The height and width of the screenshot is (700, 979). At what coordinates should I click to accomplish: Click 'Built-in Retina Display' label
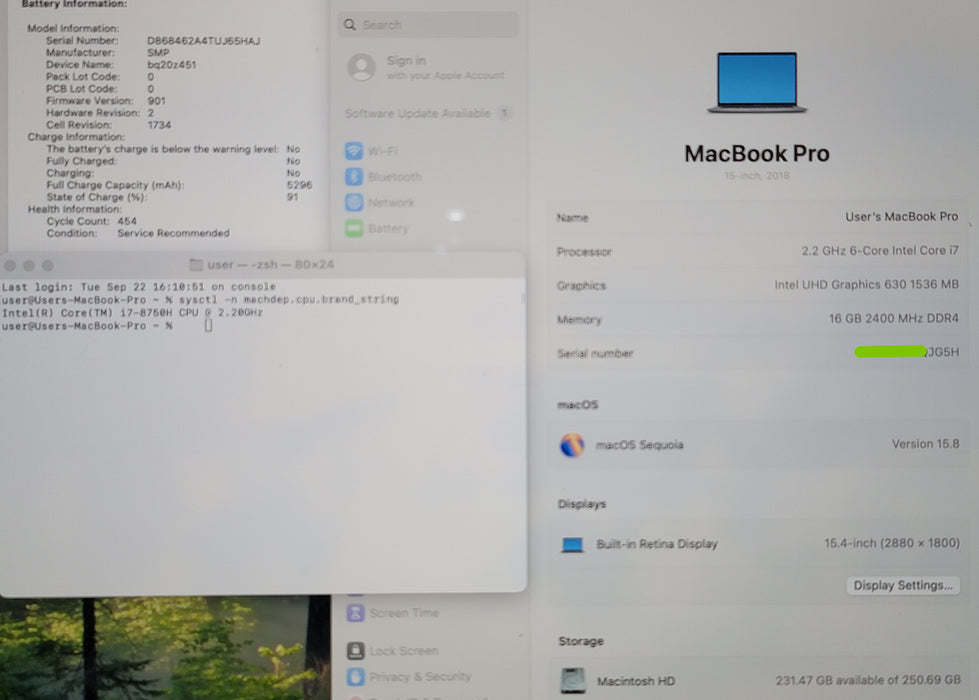(657, 544)
